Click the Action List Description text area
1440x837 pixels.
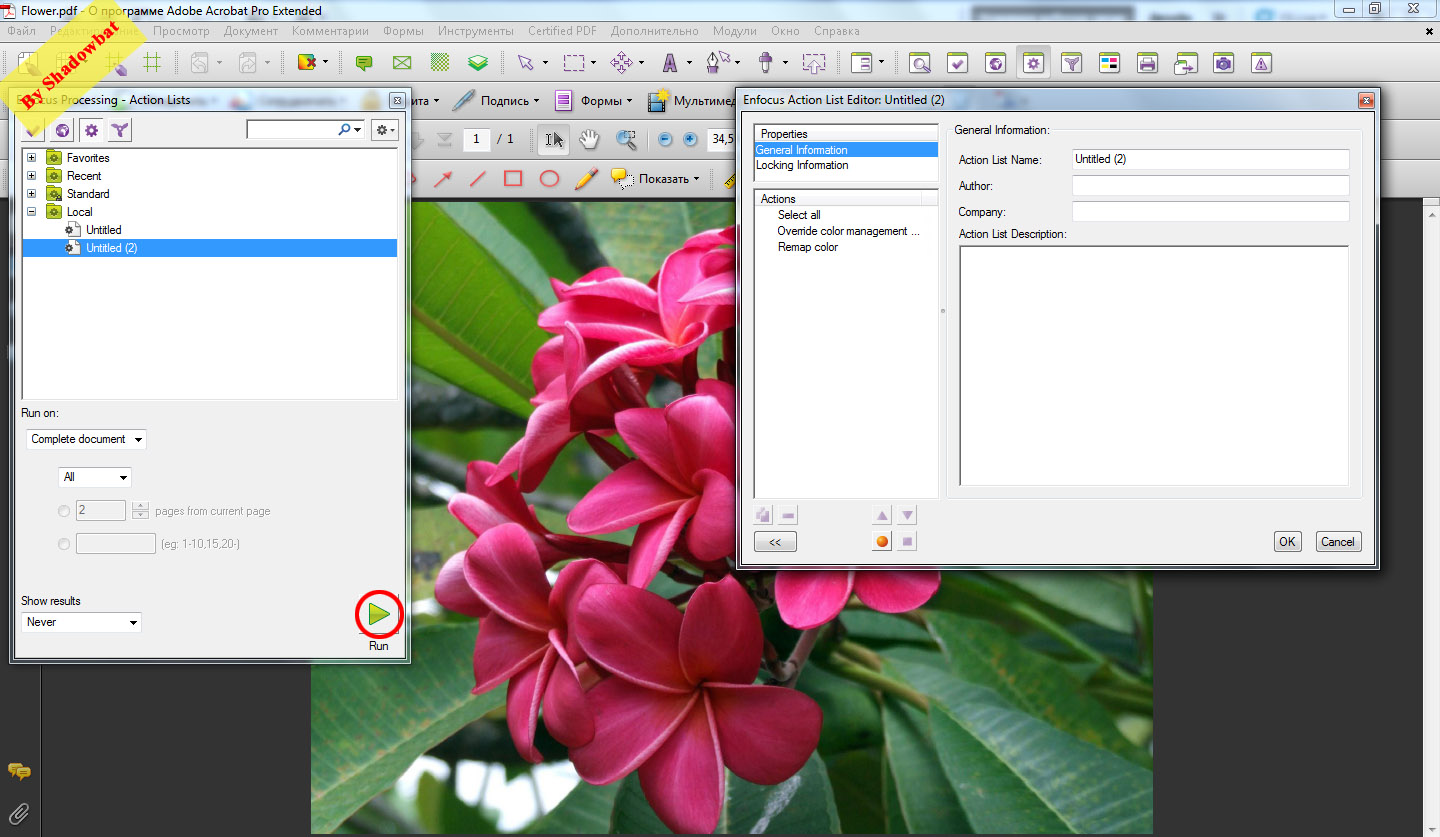click(1154, 366)
